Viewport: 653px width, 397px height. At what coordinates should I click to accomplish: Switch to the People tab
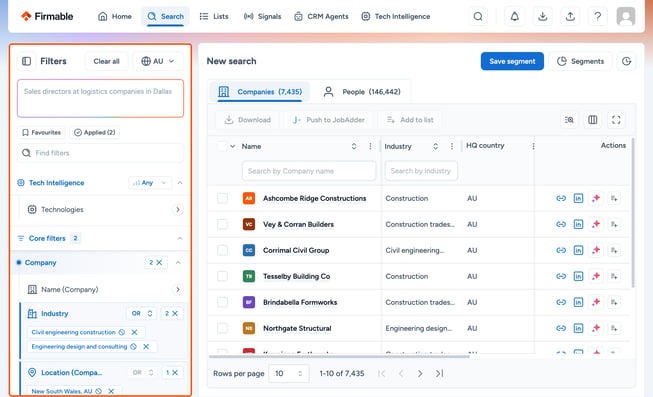[x=362, y=92]
